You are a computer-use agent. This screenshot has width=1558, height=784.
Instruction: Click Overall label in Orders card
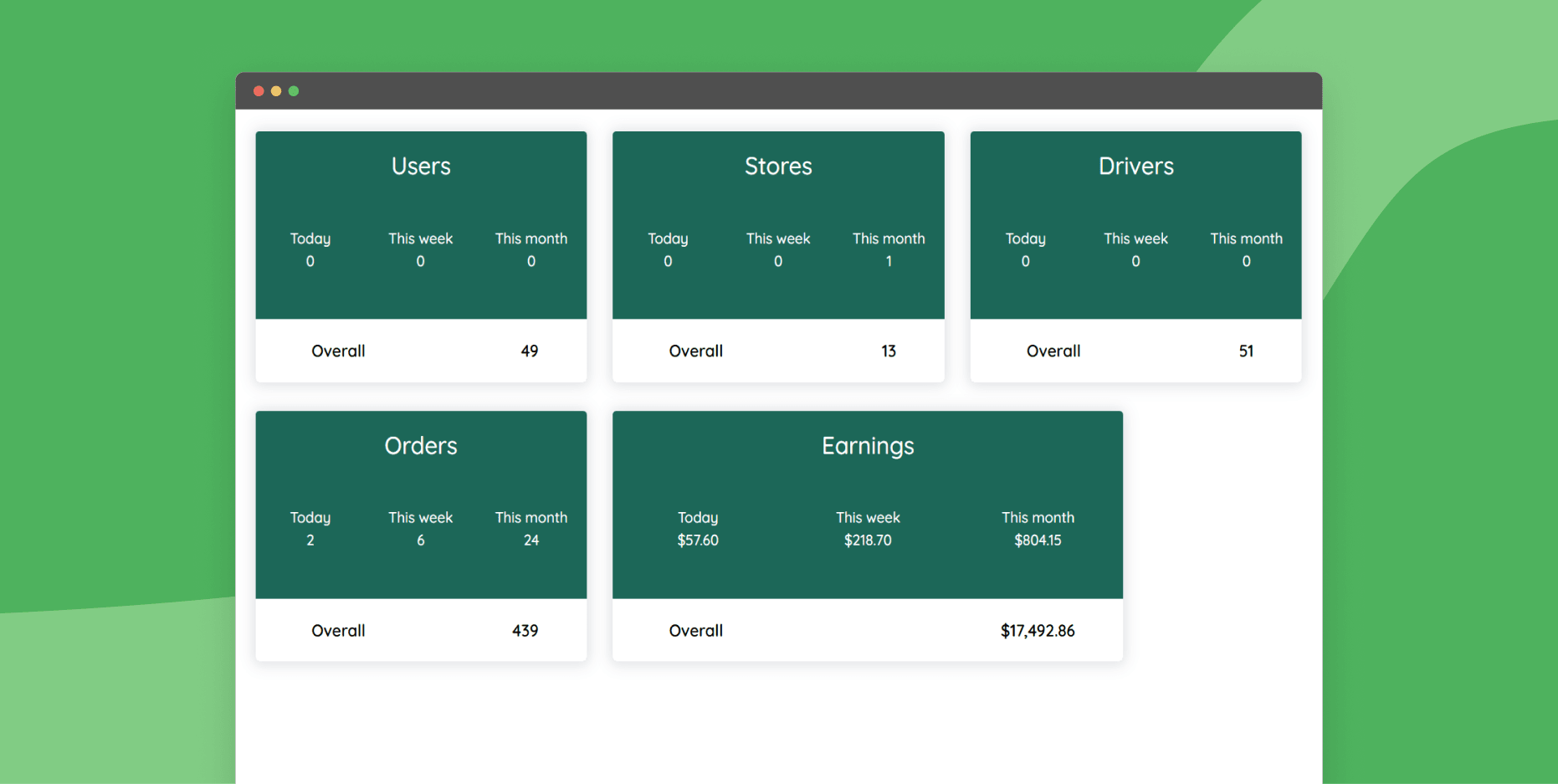click(338, 631)
